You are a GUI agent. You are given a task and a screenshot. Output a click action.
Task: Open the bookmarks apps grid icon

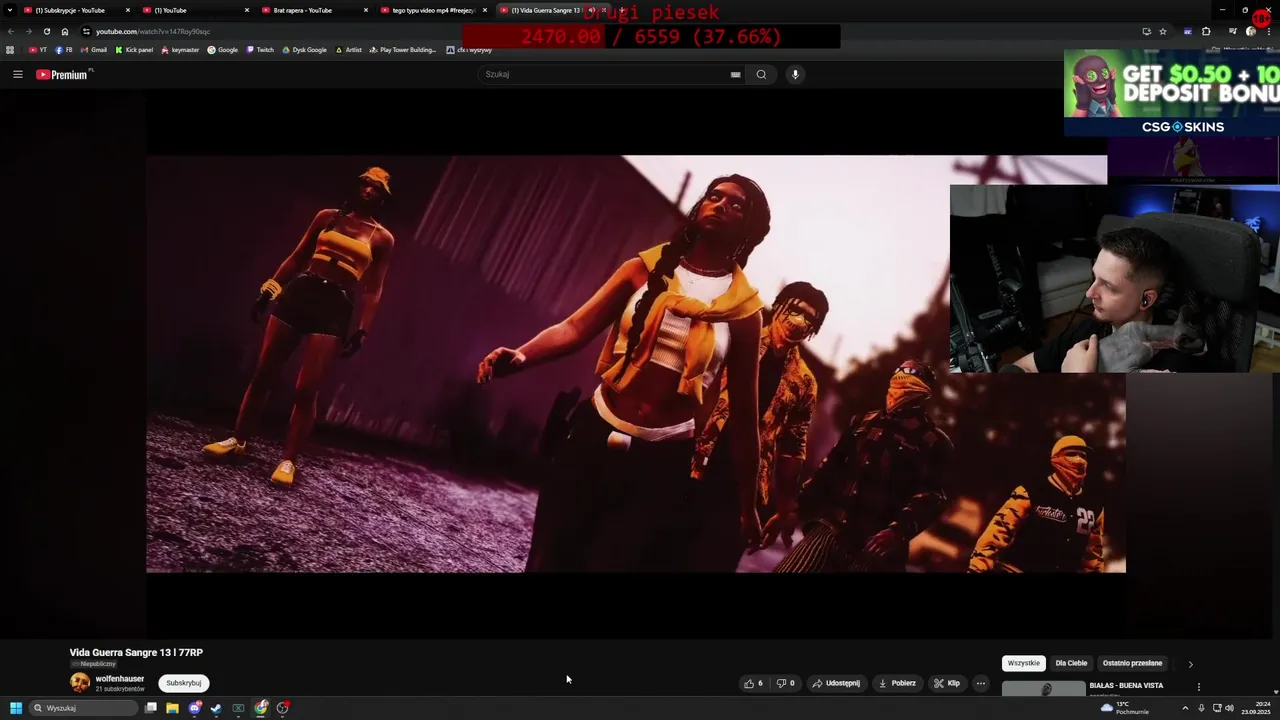point(10,50)
